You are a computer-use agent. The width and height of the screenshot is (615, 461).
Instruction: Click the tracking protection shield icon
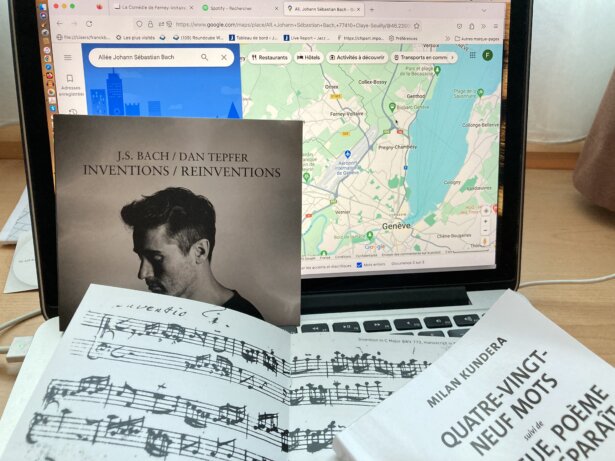pos(139,24)
